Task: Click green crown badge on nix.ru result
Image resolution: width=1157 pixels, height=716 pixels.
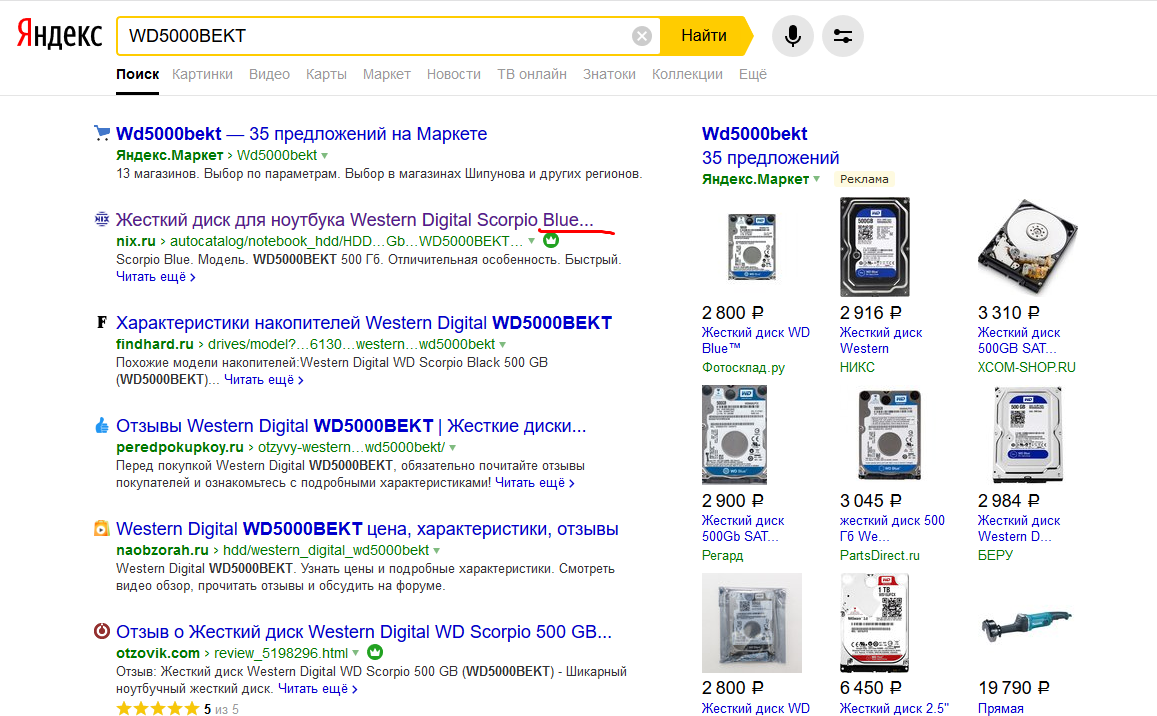Action: tap(551, 241)
